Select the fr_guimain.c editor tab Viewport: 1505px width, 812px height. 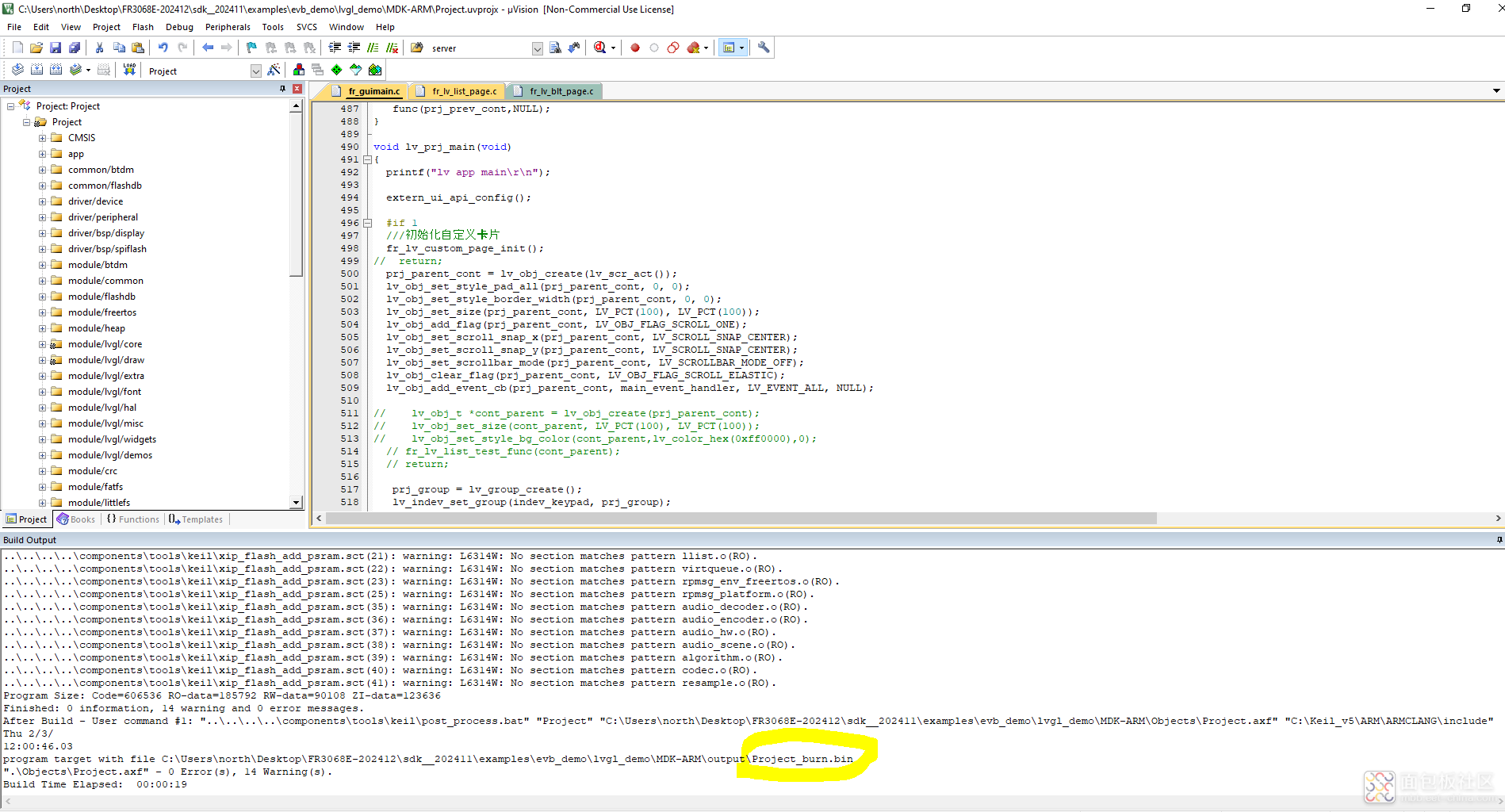click(367, 91)
